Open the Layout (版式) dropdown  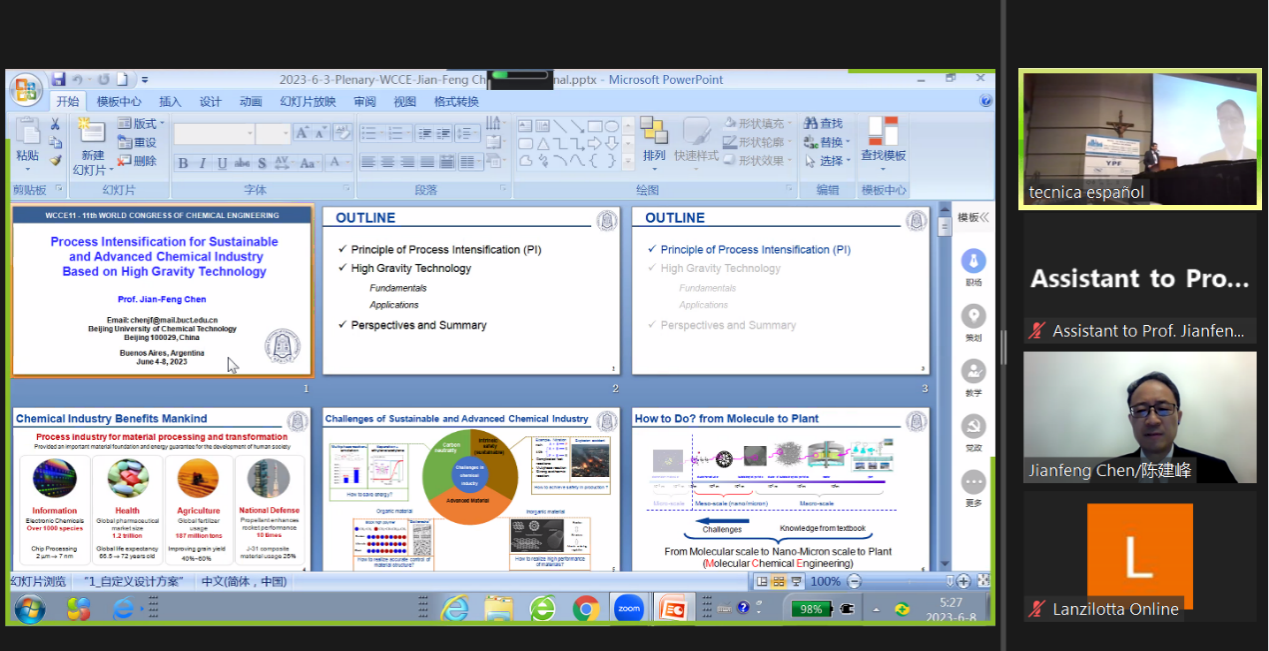[139, 124]
